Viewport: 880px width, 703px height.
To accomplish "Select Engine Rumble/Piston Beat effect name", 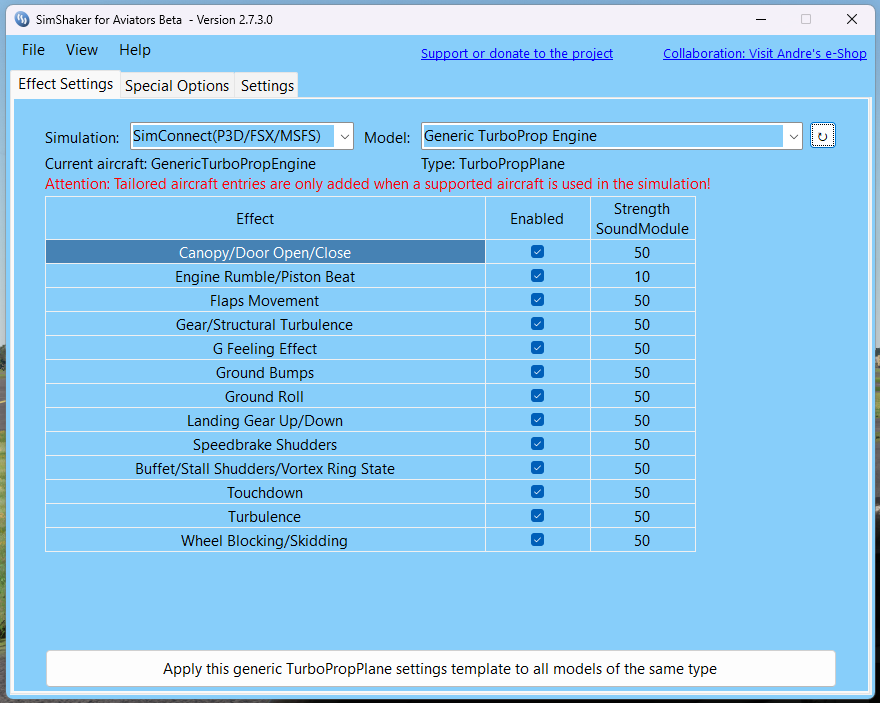I will [x=265, y=277].
